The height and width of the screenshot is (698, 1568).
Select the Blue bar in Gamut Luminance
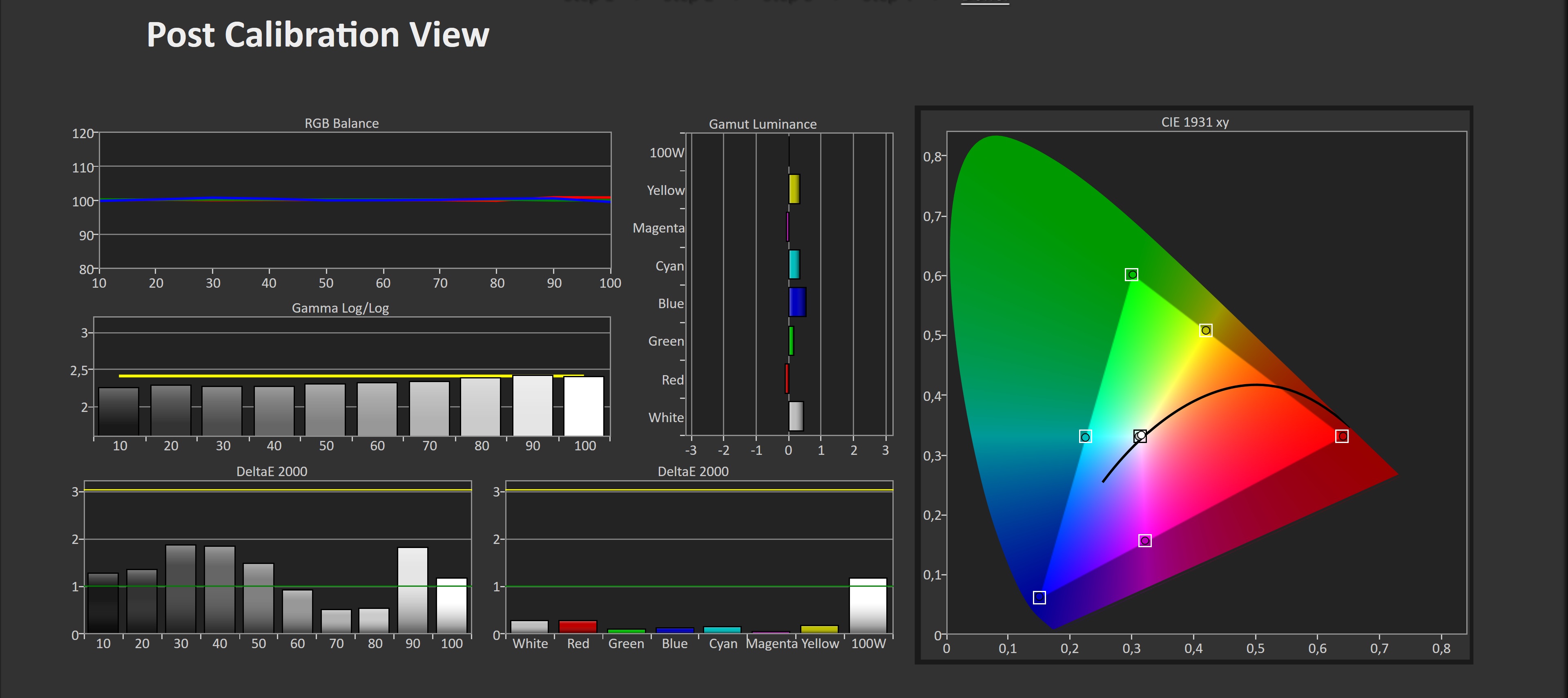(797, 302)
